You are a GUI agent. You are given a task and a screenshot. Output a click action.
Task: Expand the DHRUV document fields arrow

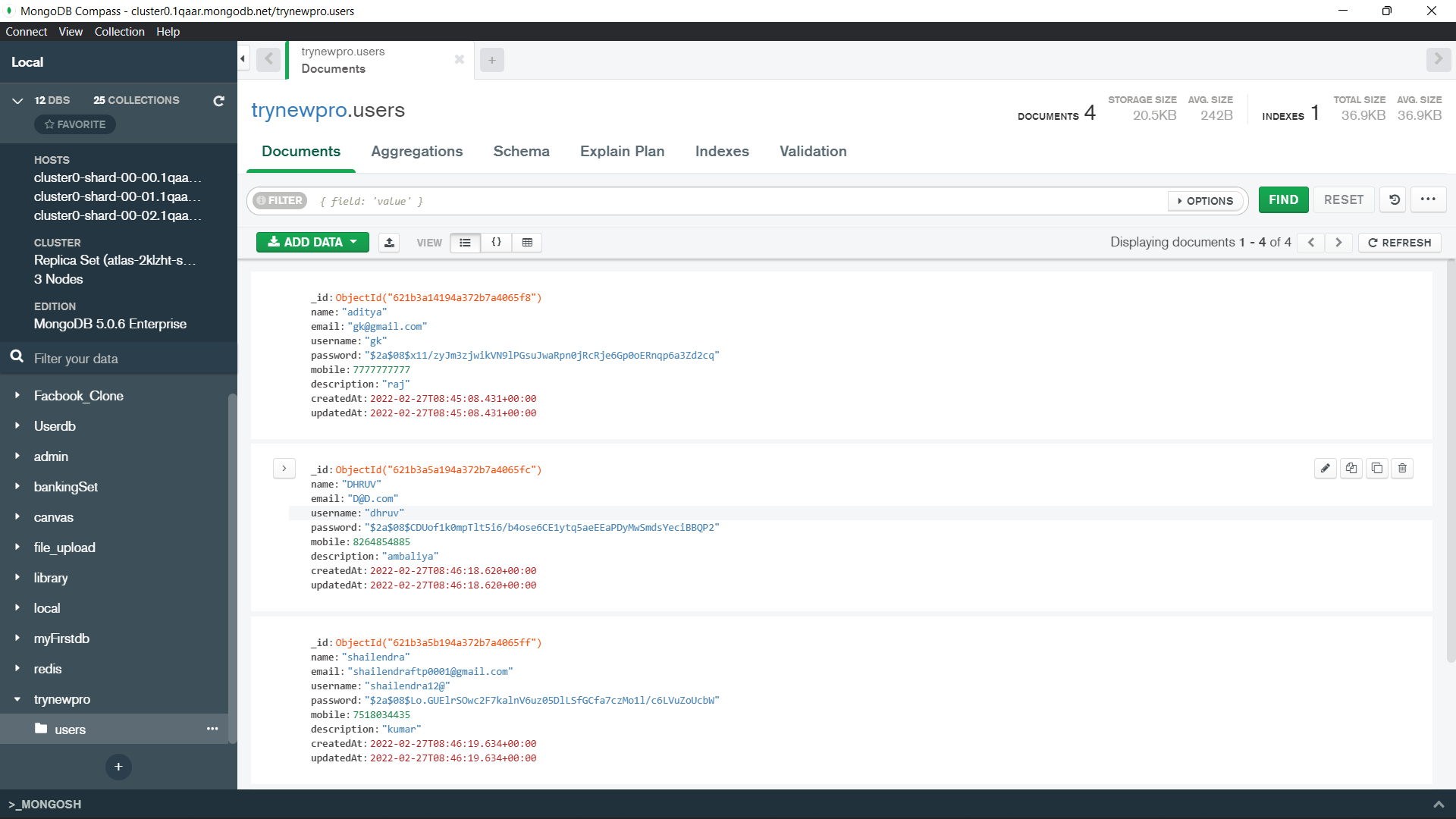(284, 468)
